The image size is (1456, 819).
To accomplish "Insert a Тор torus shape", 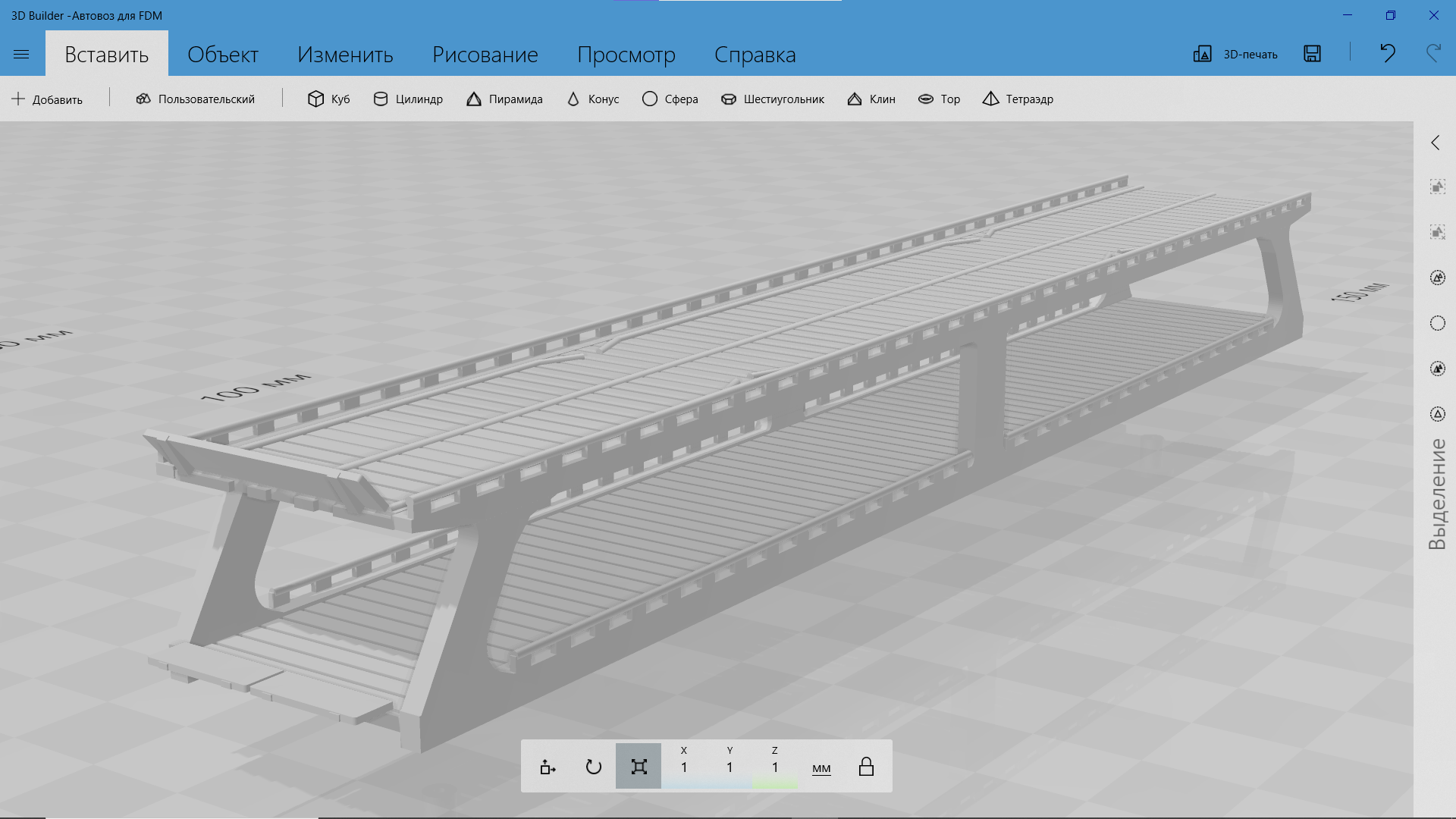I will [x=939, y=99].
